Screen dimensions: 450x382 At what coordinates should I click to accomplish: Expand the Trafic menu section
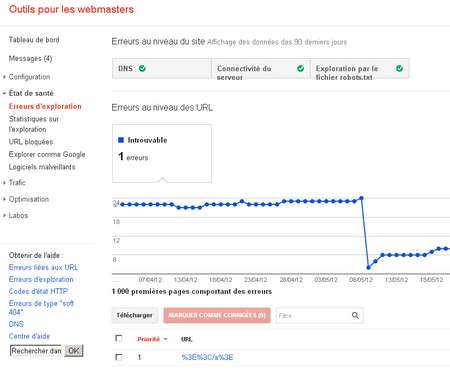click(x=4, y=183)
